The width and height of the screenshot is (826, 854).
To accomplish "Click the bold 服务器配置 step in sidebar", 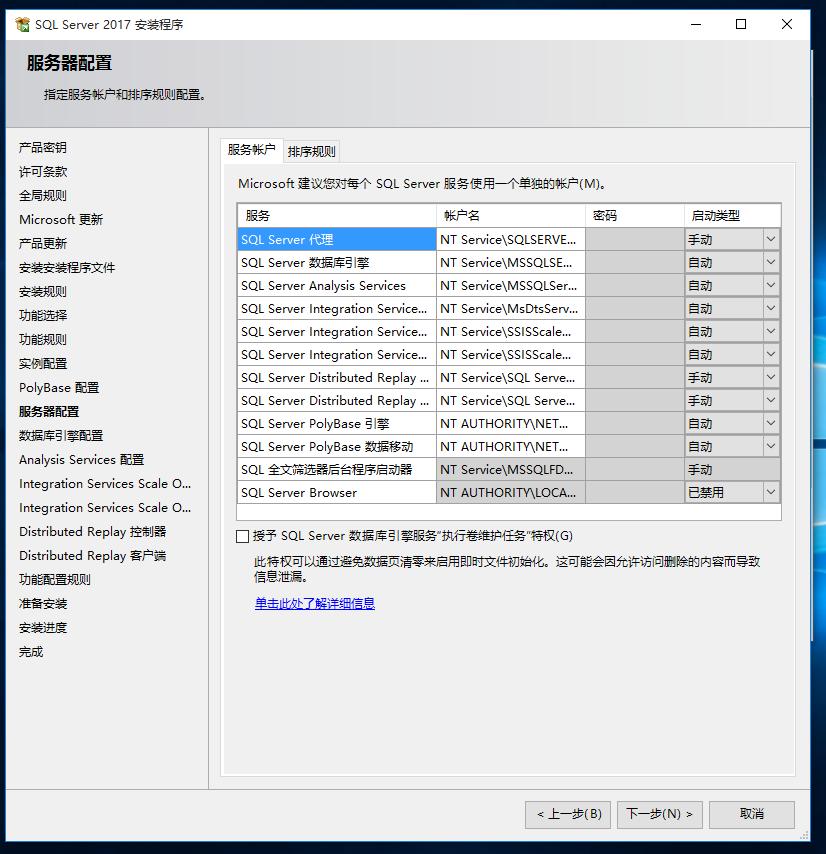I will pyautogui.click(x=49, y=411).
